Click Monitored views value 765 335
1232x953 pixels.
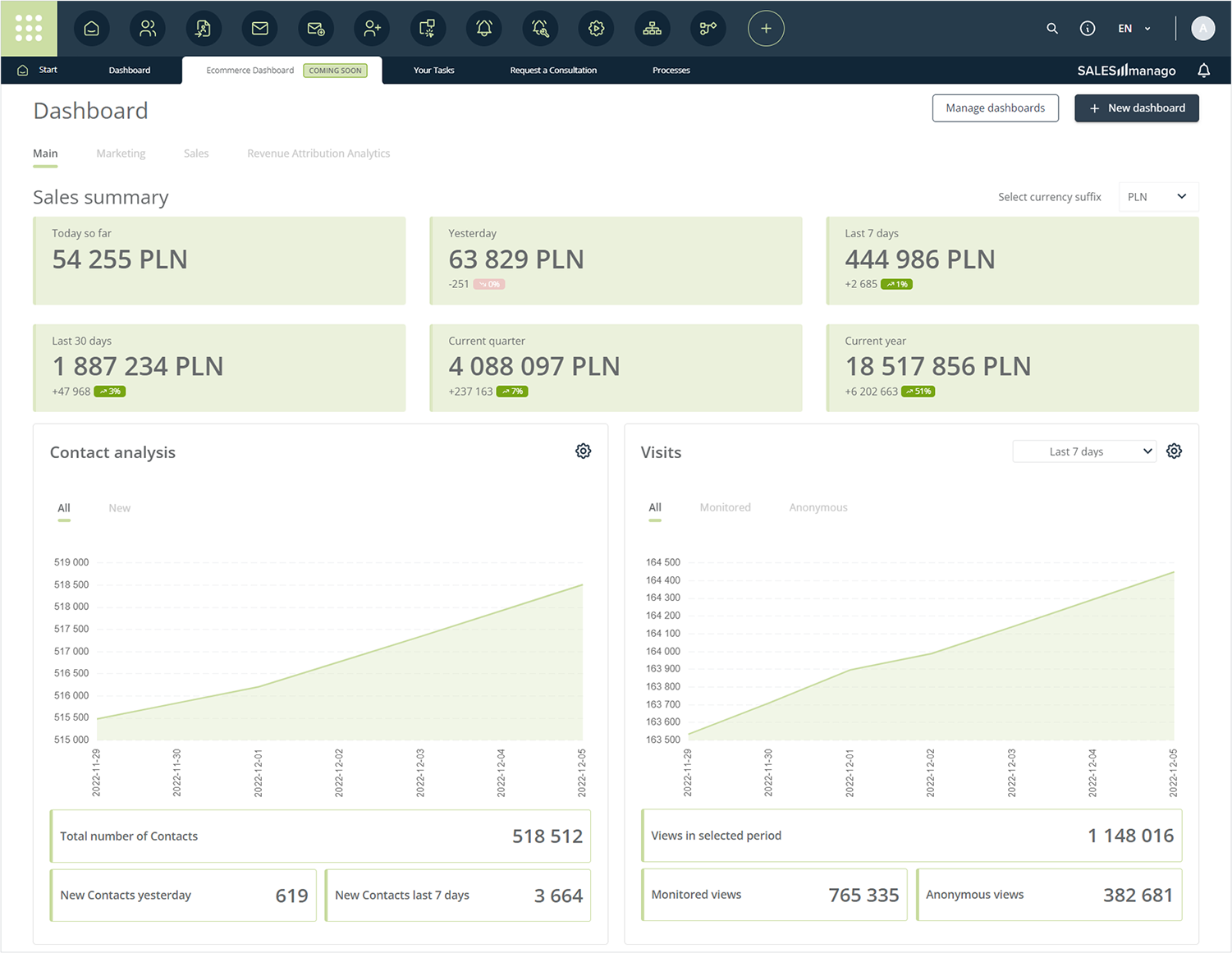coord(863,895)
